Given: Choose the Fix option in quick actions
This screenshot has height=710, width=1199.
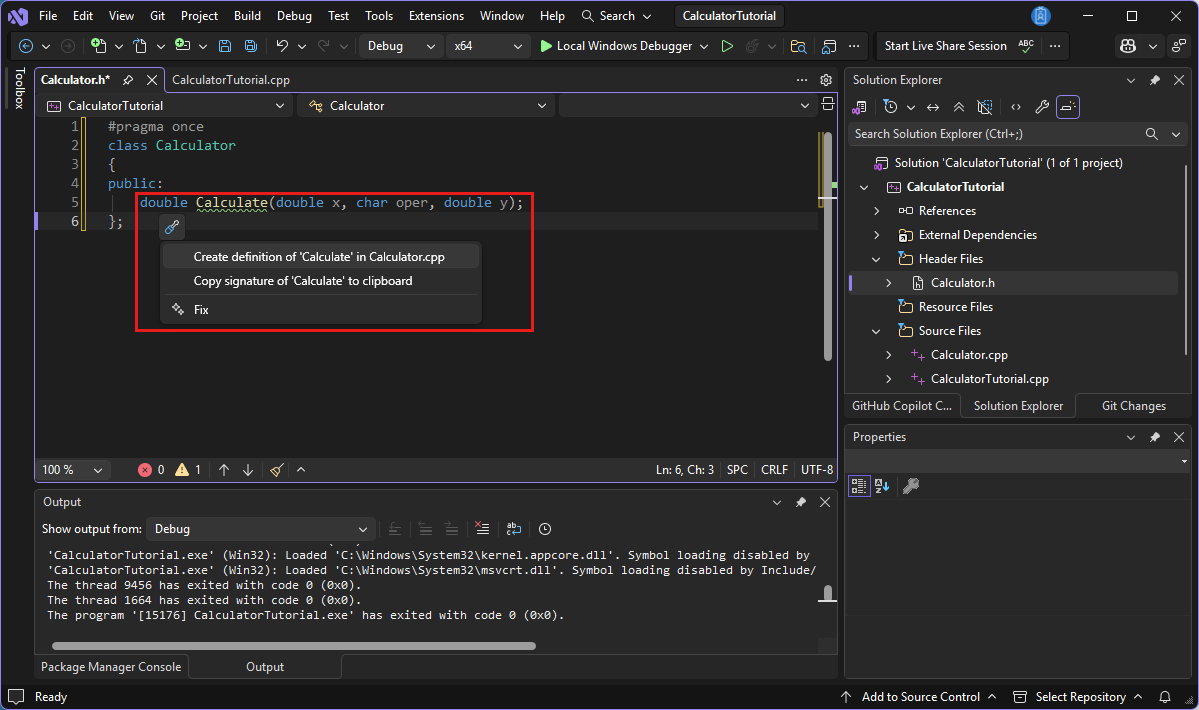Looking at the screenshot, I should 321,310.
